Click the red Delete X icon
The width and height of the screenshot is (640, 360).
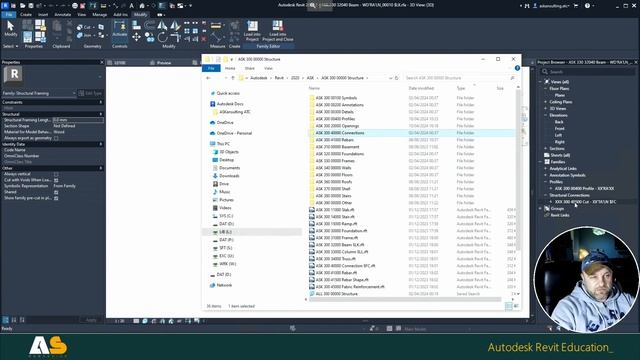(204, 39)
